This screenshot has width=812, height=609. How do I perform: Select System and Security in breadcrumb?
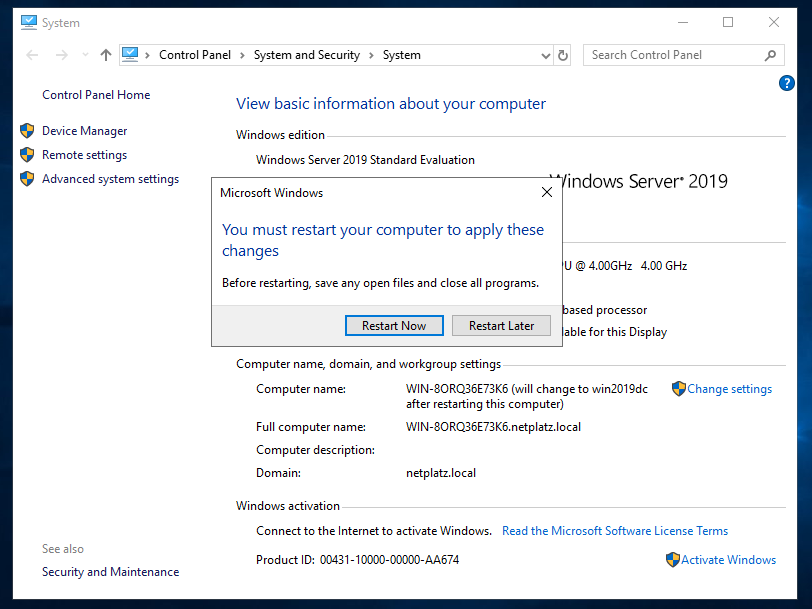coord(307,55)
